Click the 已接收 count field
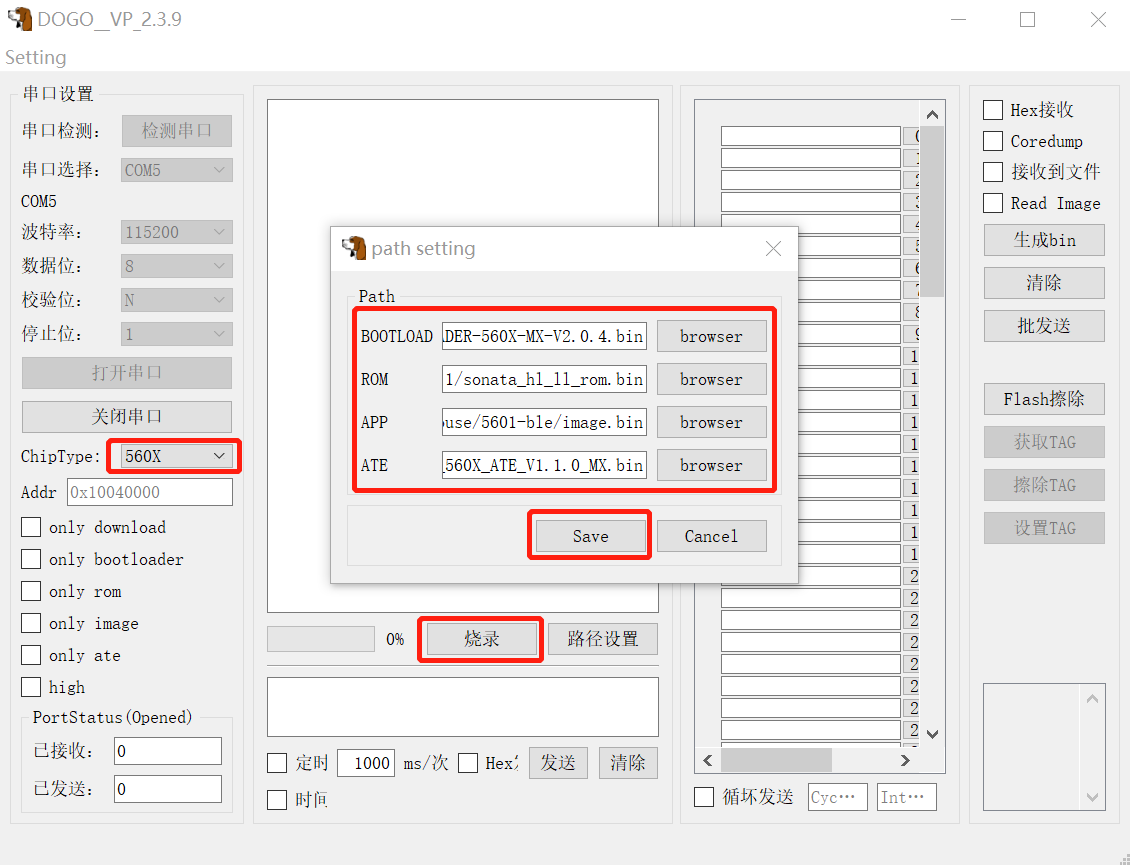This screenshot has height=865, width=1130. click(168, 751)
